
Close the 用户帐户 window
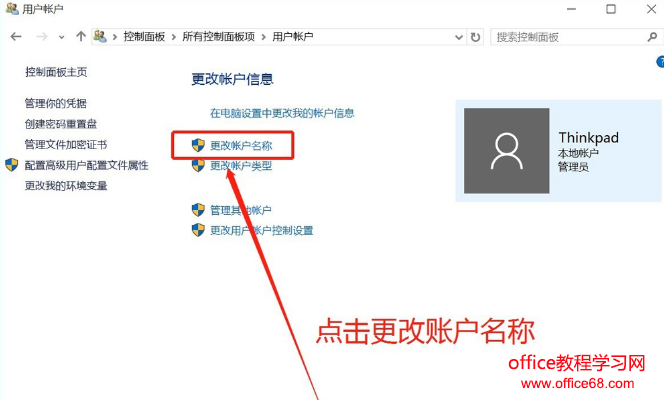pyautogui.click(x=651, y=9)
